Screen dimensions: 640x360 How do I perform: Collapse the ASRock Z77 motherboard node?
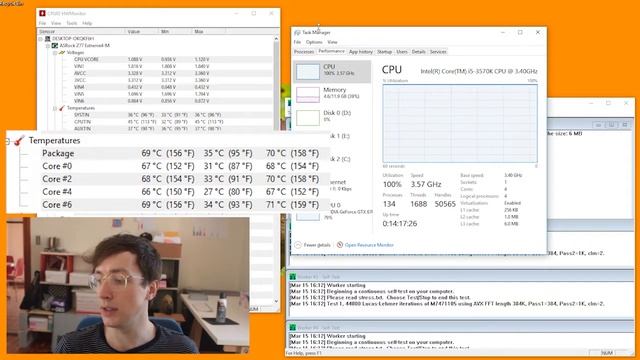tap(48, 46)
